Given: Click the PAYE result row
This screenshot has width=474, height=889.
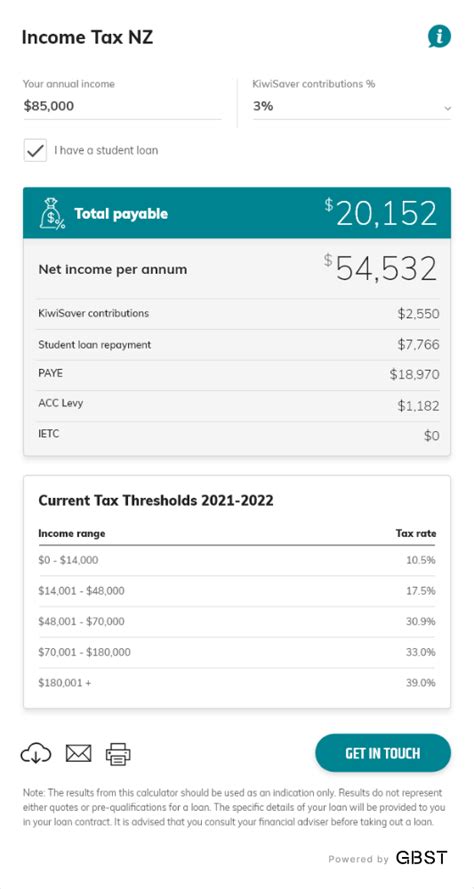Looking at the screenshot, I should [x=238, y=375].
